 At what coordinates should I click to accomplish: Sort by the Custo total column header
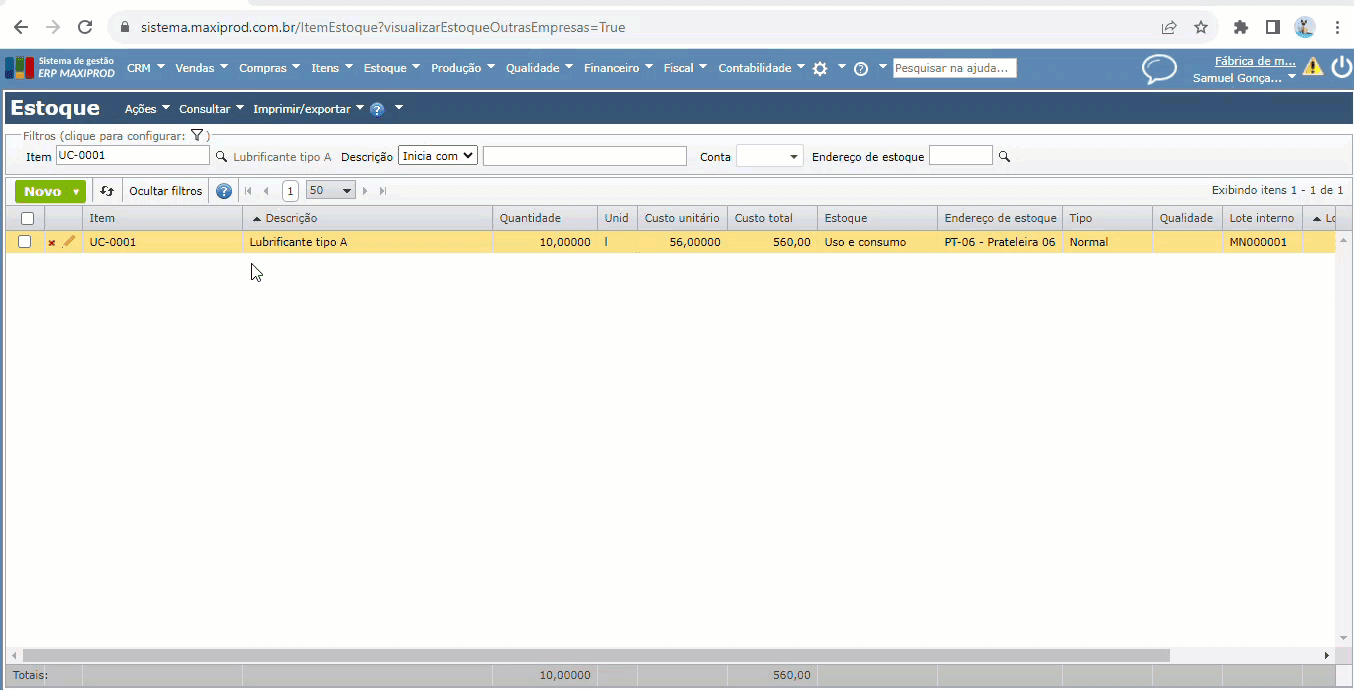click(772, 218)
